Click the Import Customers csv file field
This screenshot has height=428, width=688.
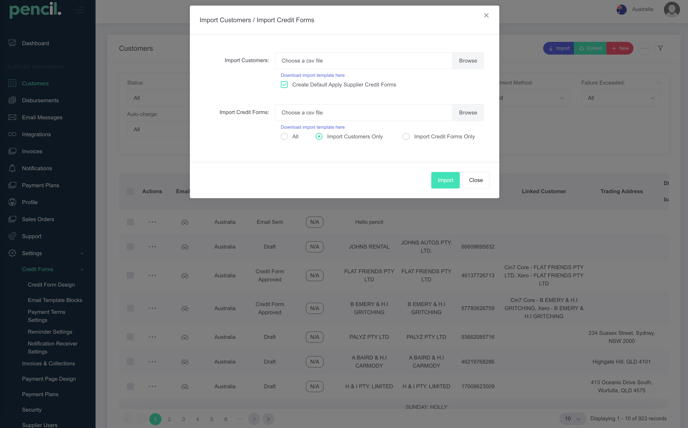pos(364,61)
